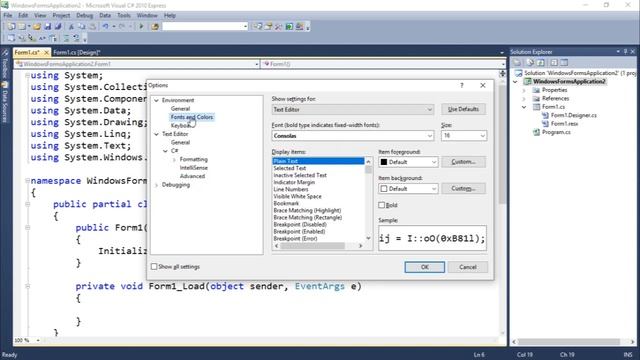Click the Properties Window toolbar icon
Image resolution: width=640 pixels, height=360 pixels.
[x=268, y=27]
